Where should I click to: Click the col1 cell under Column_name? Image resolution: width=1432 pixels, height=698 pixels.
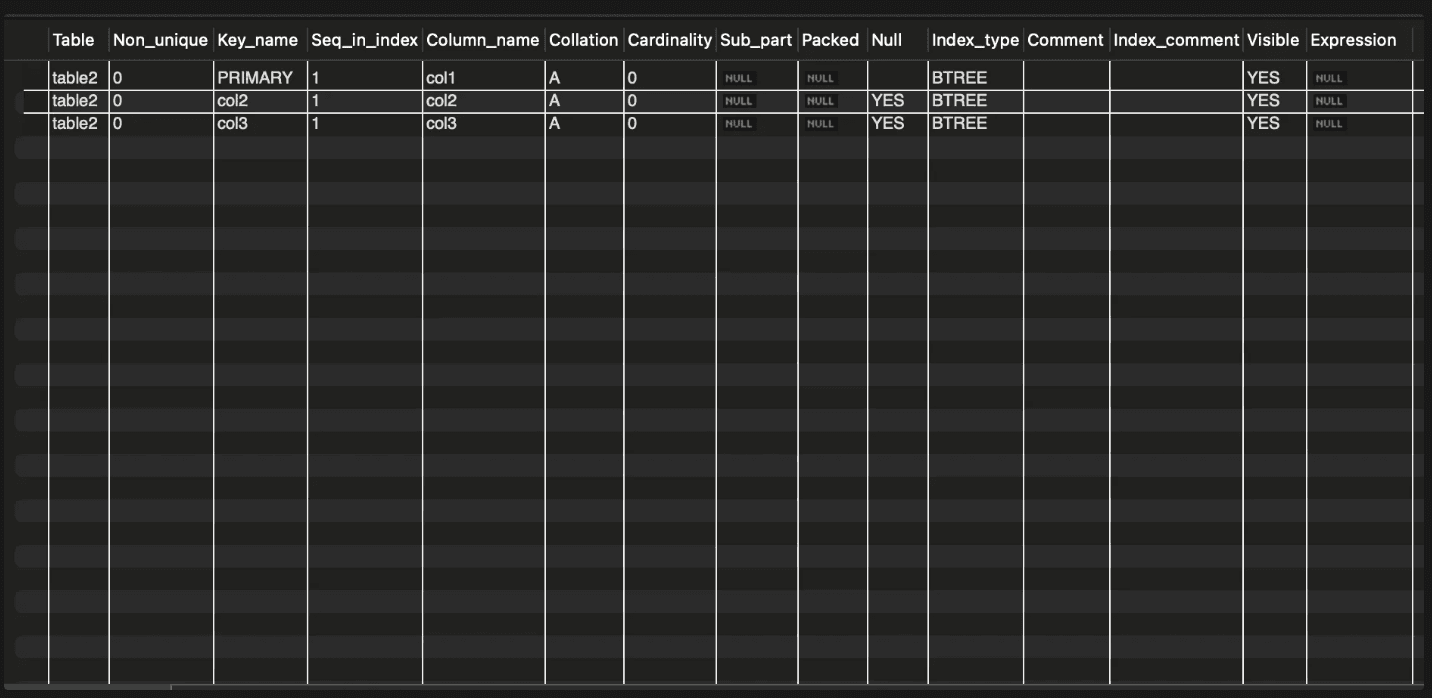441,77
